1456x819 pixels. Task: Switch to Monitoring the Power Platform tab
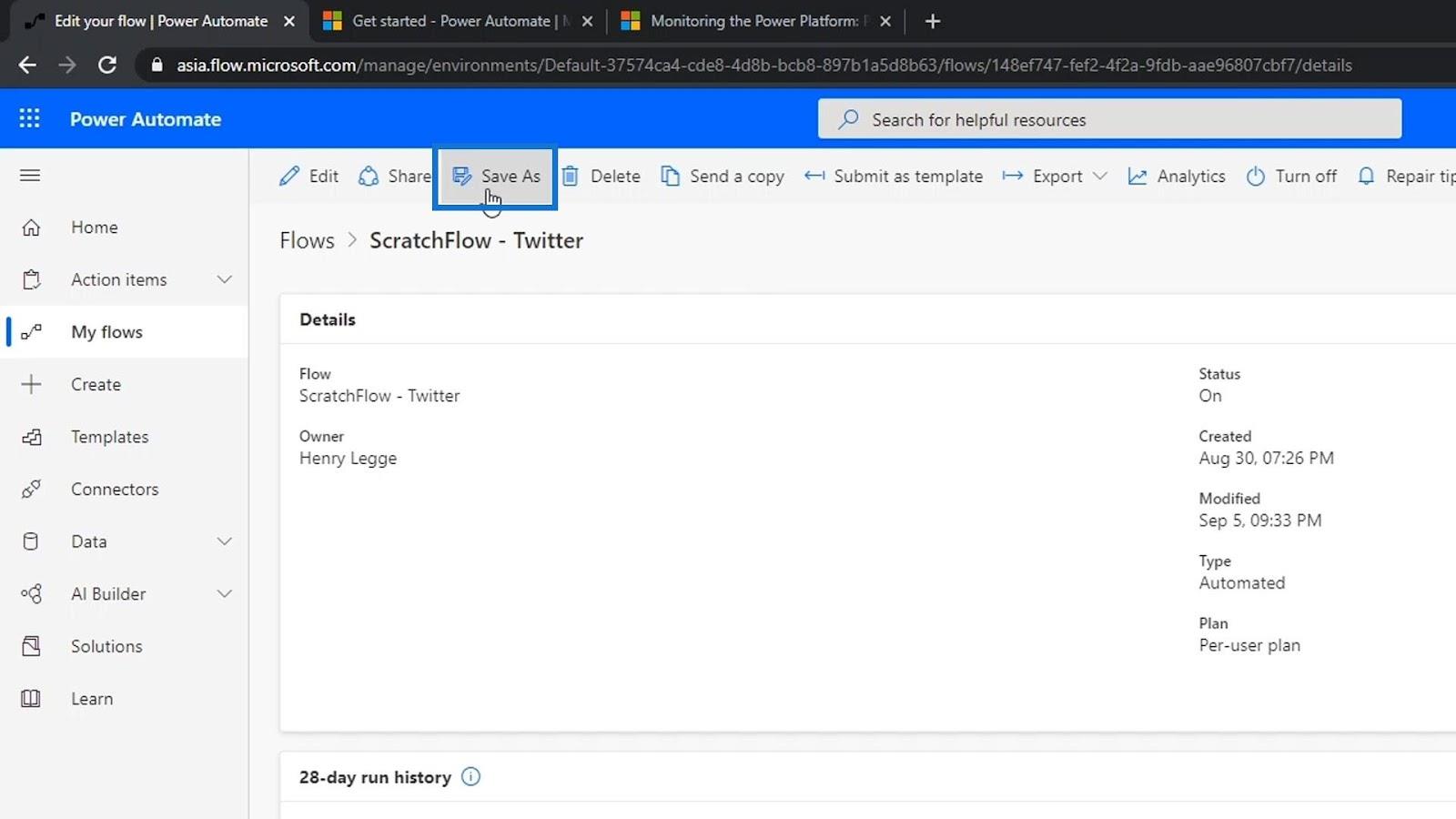tap(755, 21)
